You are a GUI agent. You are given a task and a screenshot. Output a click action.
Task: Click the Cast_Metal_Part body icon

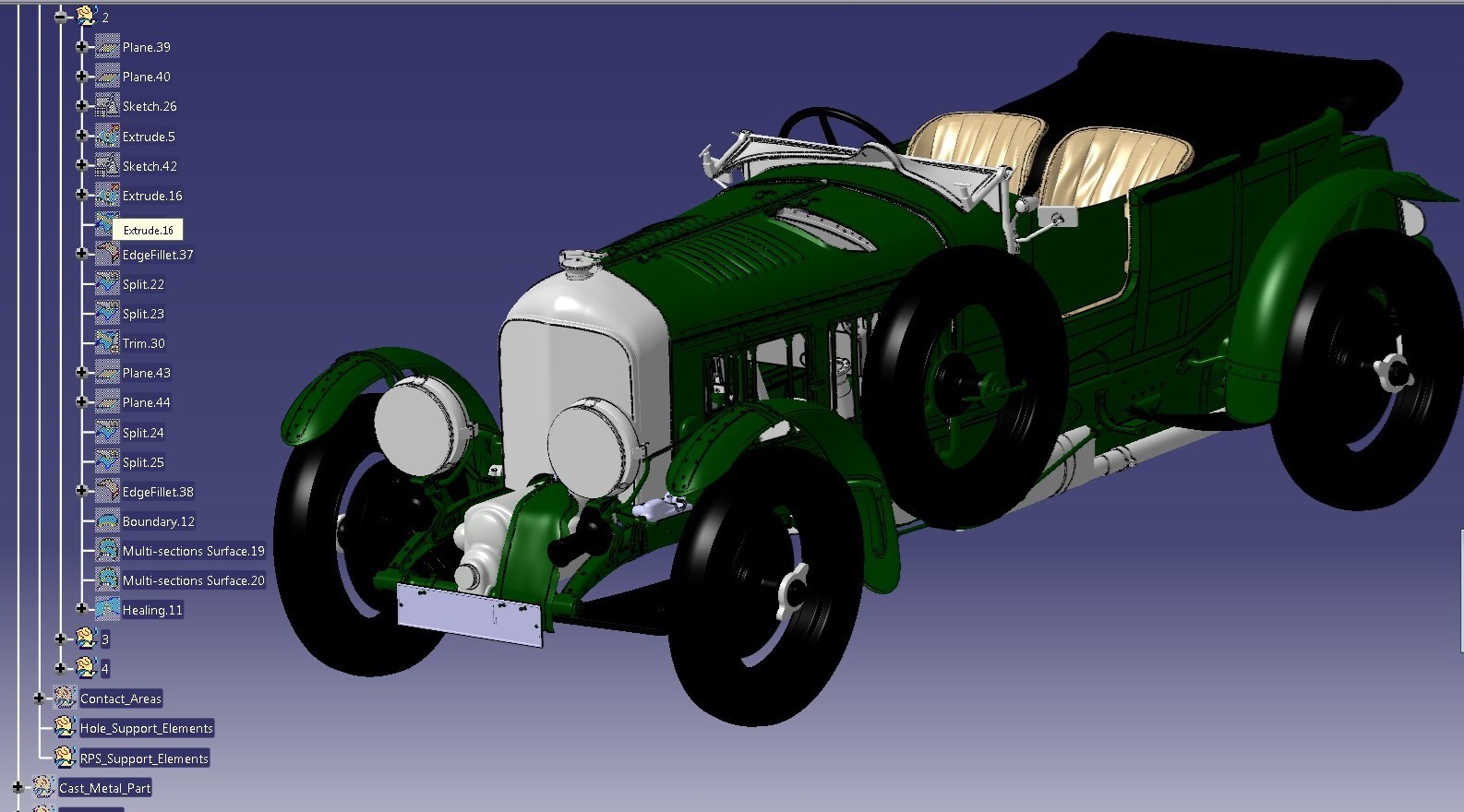[43, 786]
